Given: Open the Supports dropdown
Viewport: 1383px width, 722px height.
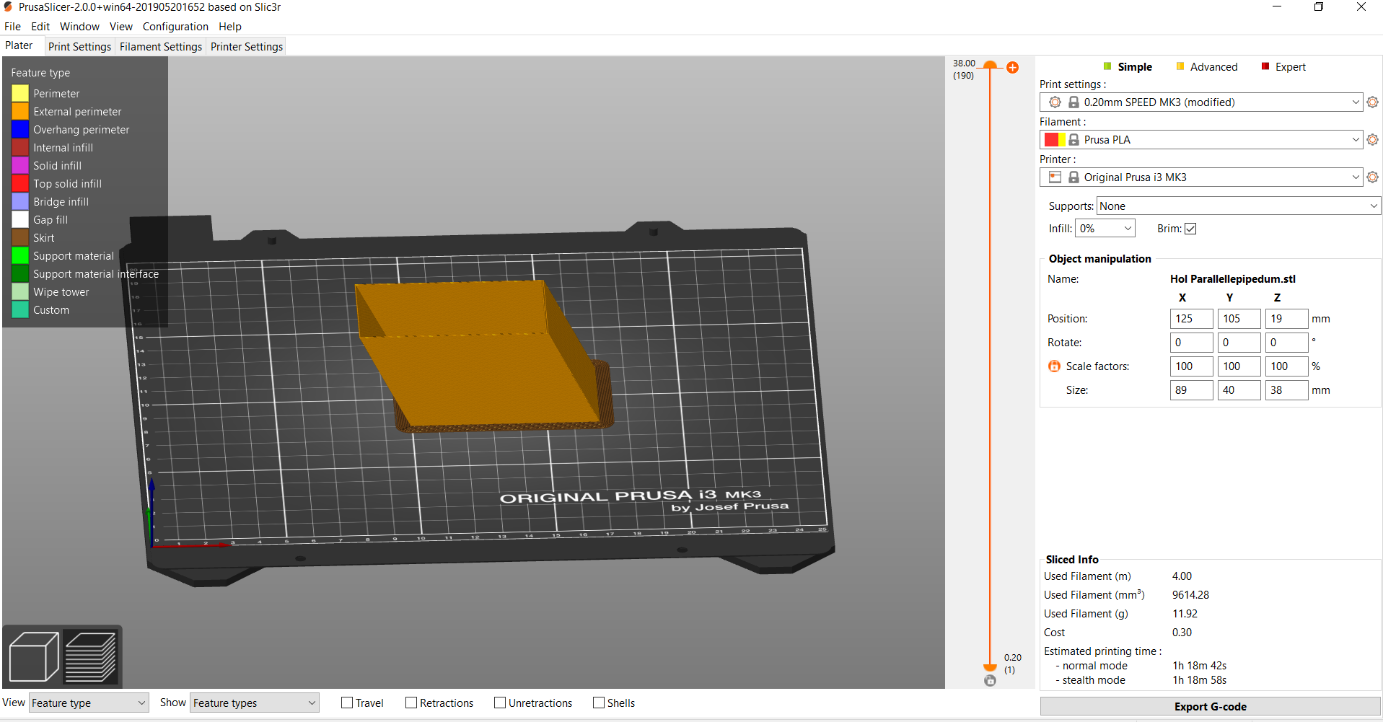Looking at the screenshot, I should [x=1239, y=206].
